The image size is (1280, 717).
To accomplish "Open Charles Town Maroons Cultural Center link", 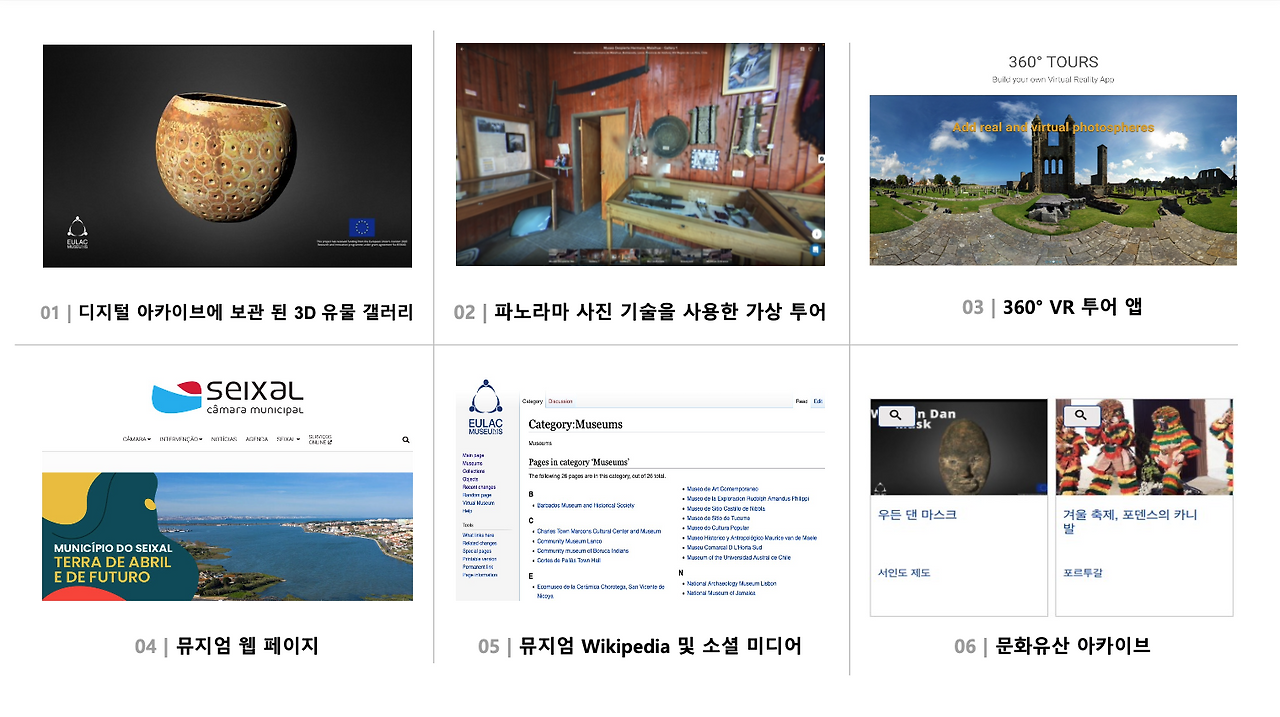I will (x=599, y=531).
